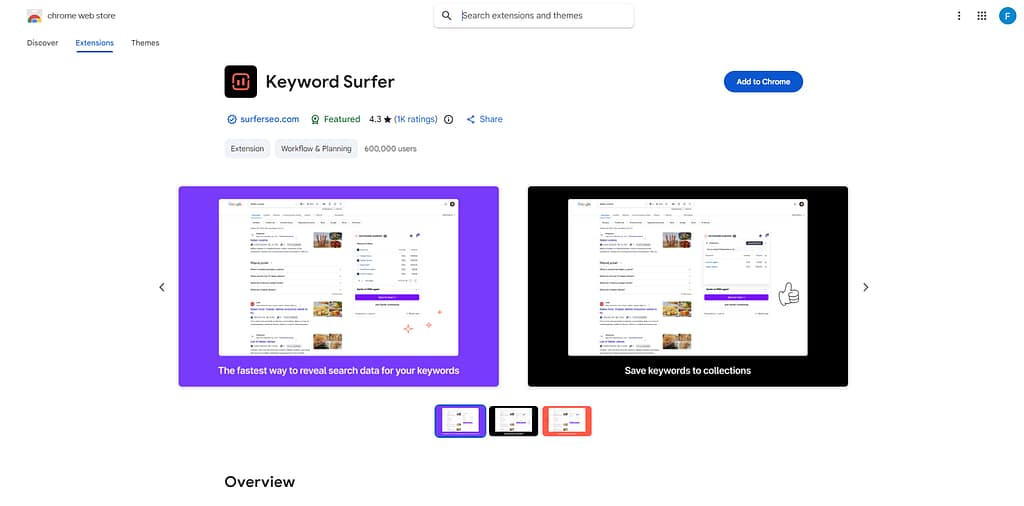Viewport: 1024px width, 506px height.
Task: Click the 'Featured' label text
Action: [342, 119]
